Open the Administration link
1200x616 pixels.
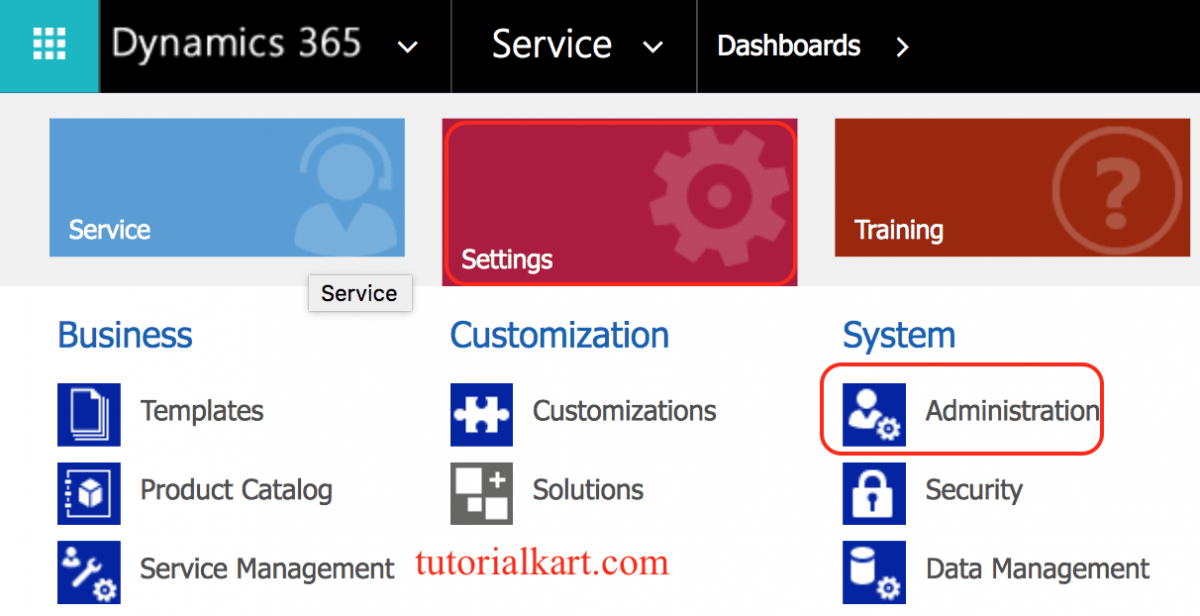1011,410
